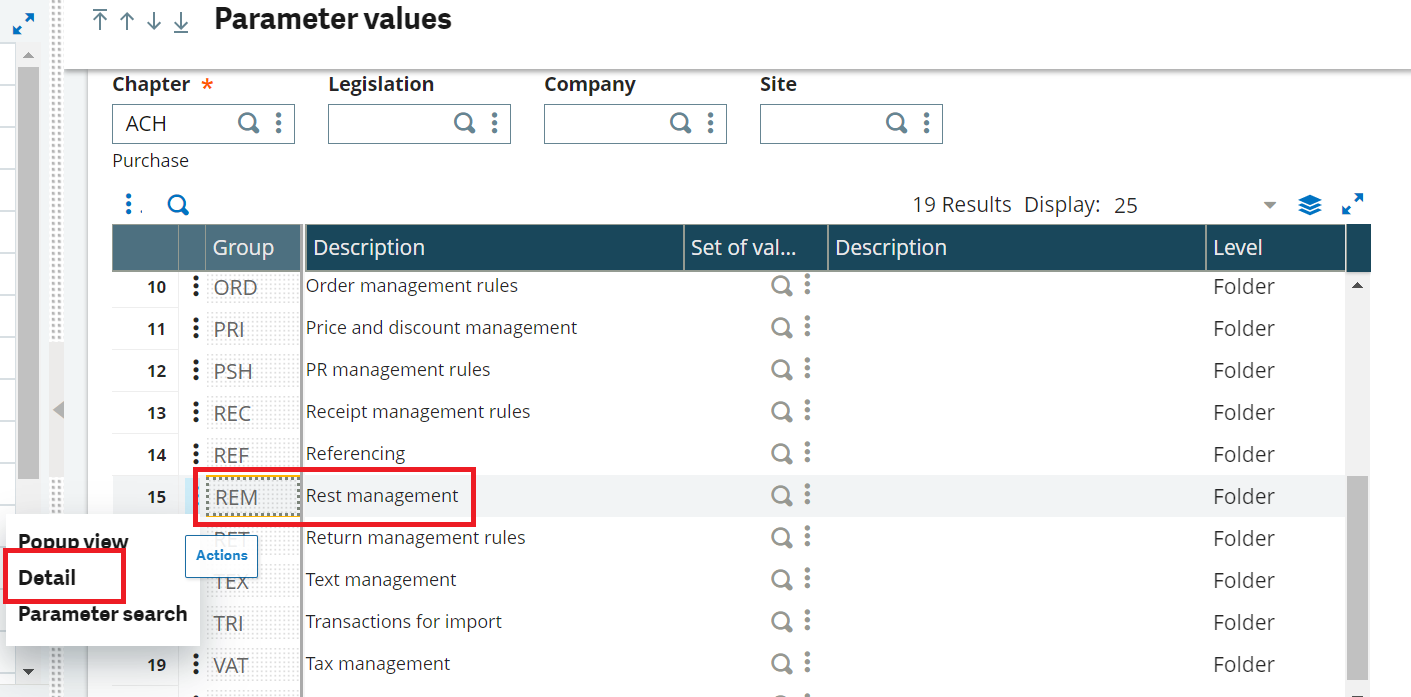Image resolution: width=1411 pixels, height=697 pixels.
Task: Open set of values lookup for REM row
Action: [782, 495]
